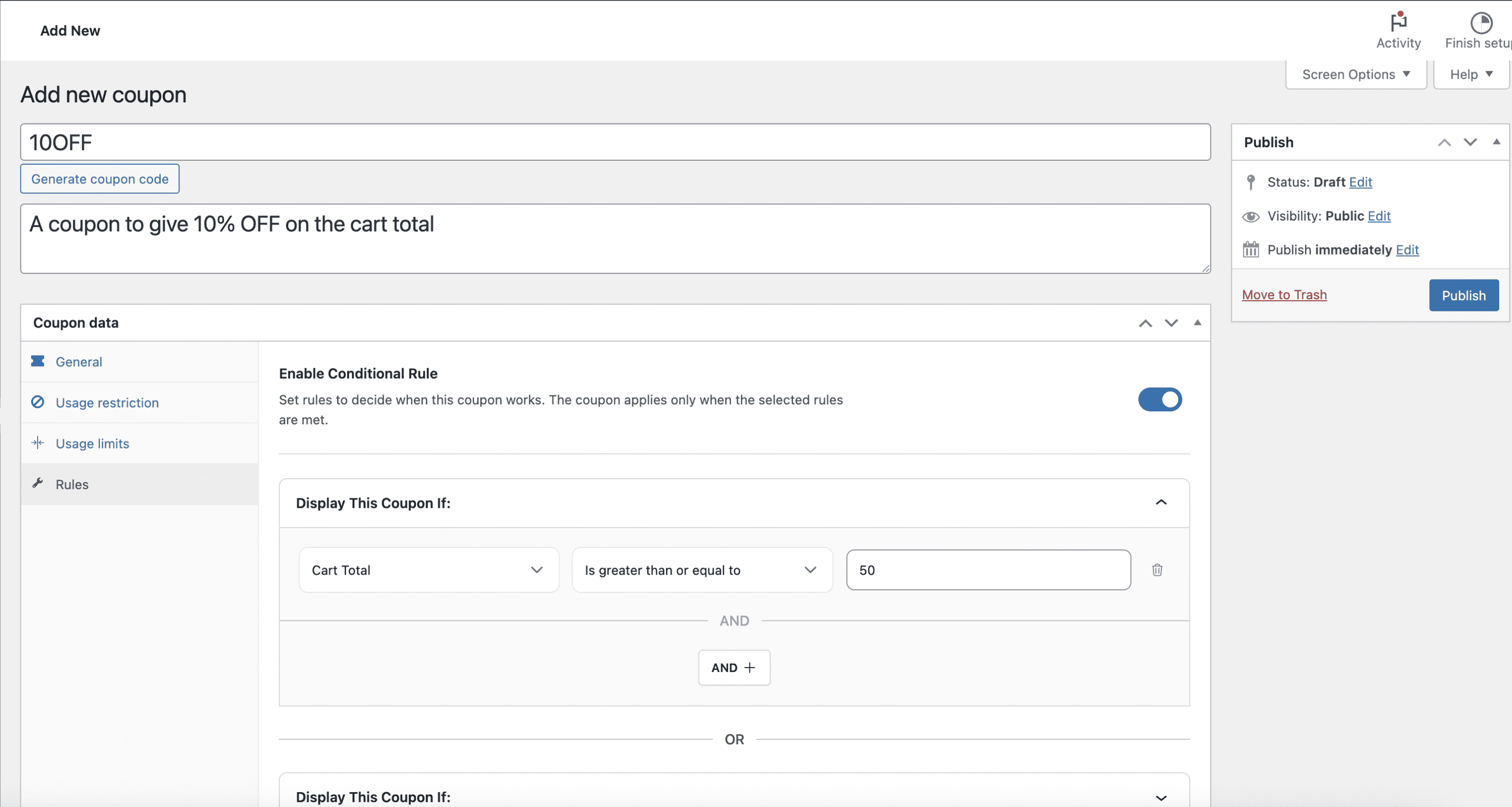Open the Cart Total condition dropdown
This screenshot has width=1512, height=807.
point(429,570)
